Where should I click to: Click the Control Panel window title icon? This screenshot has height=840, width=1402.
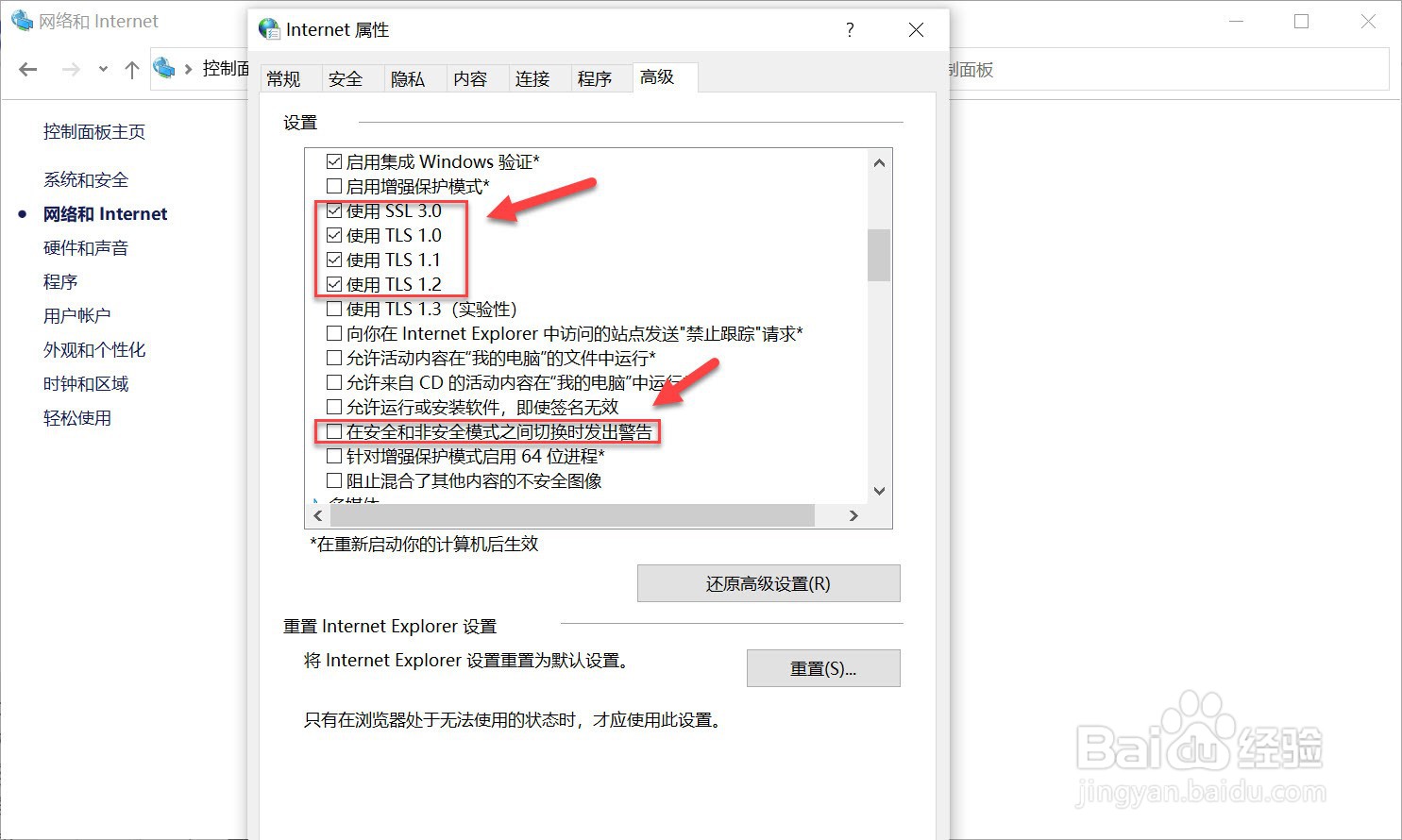coord(21,21)
